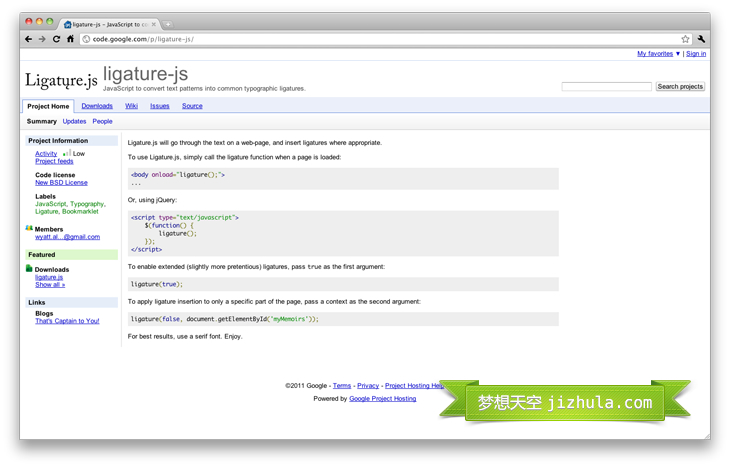Open Project Hosting Help footer link
Screen dimensions: 730x467
[x=414, y=386]
